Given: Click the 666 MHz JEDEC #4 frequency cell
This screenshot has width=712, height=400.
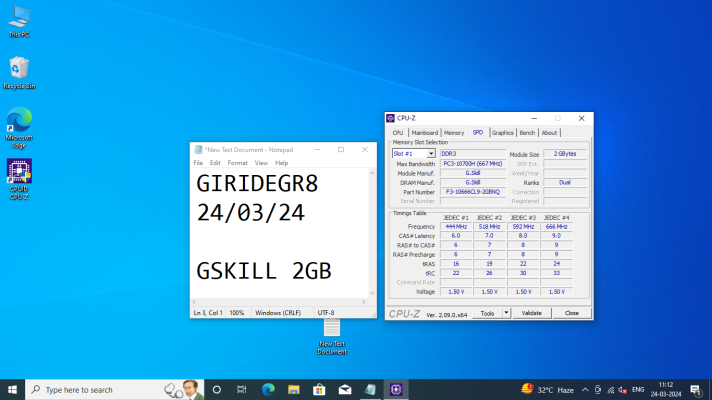Looking at the screenshot, I should tap(556, 227).
